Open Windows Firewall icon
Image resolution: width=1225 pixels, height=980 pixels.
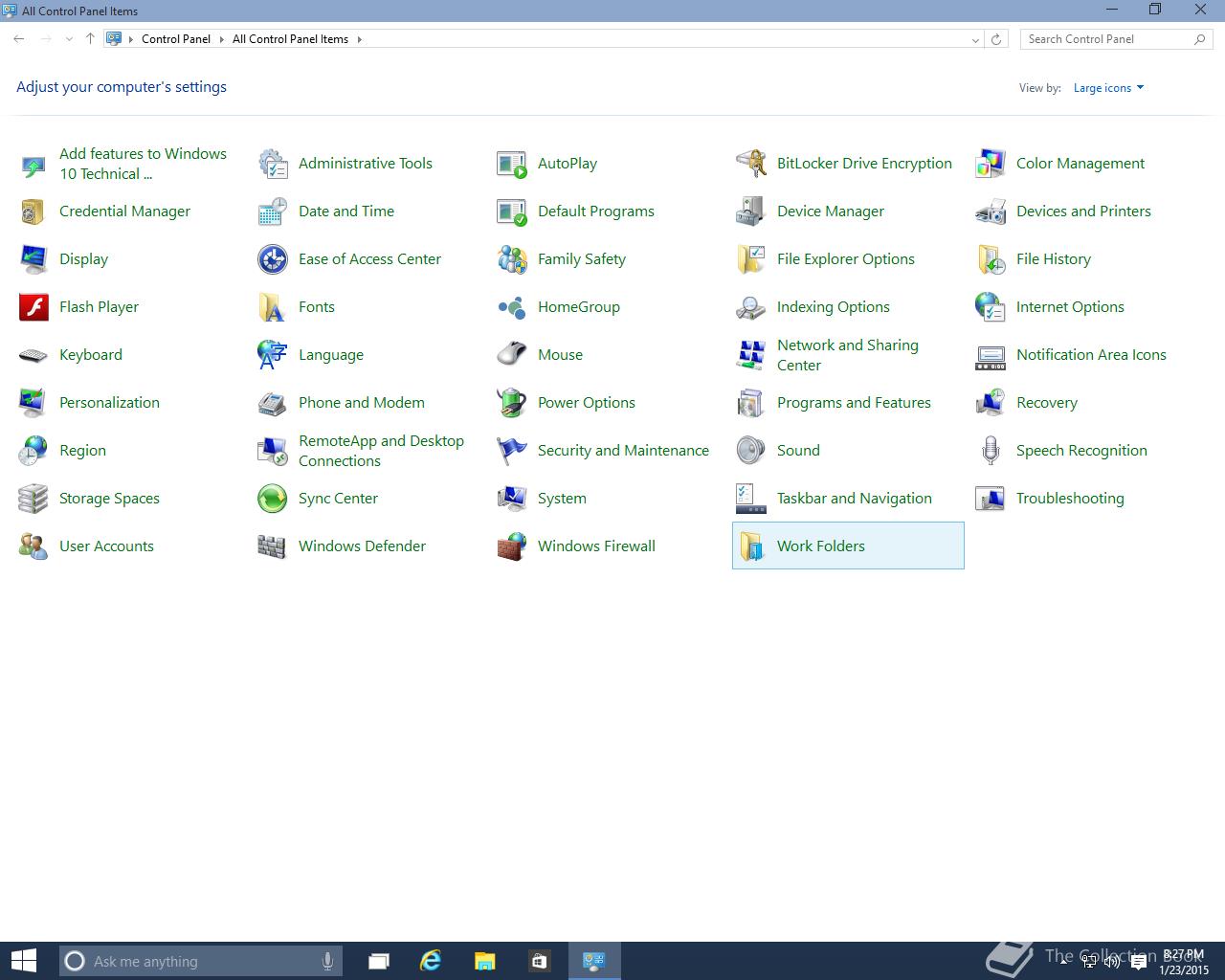coord(512,546)
